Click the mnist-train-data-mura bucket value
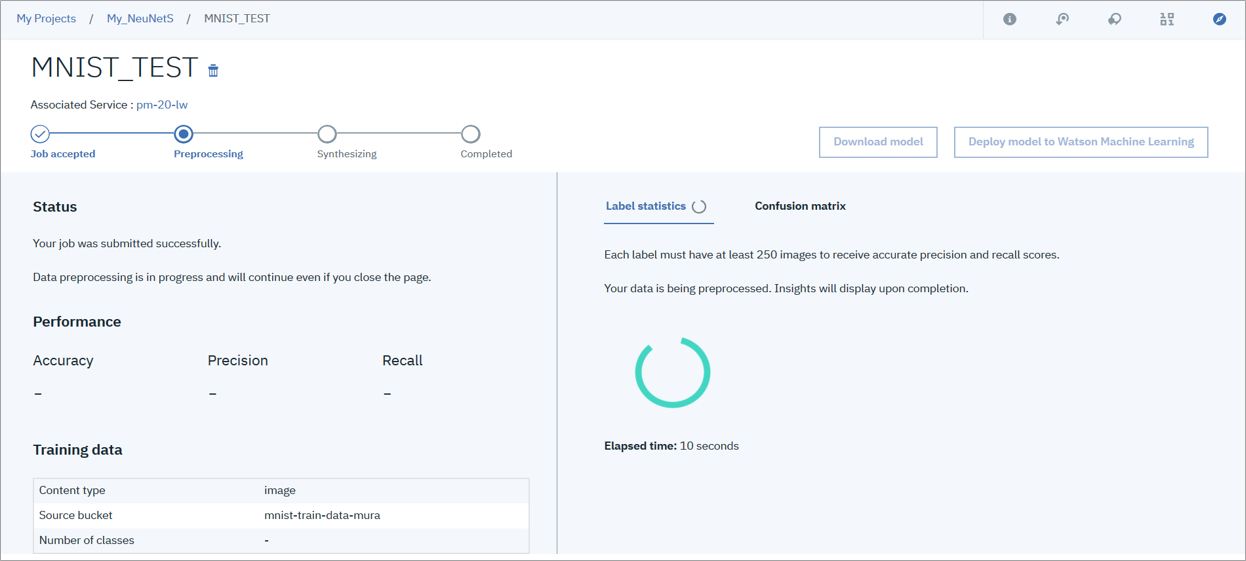The image size is (1246, 561). [322, 516]
